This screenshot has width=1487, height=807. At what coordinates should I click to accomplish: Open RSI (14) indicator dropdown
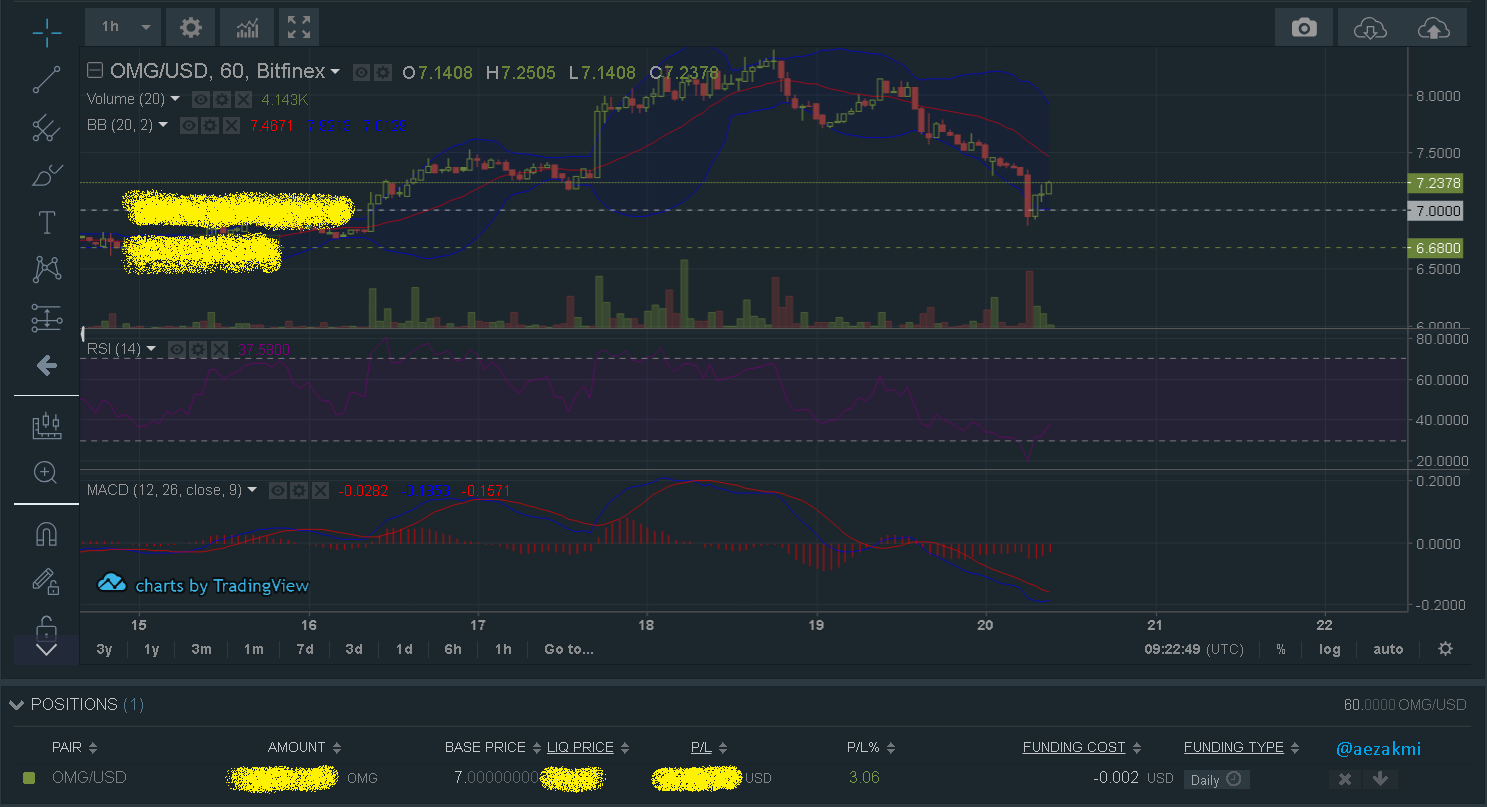(x=151, y=349)
